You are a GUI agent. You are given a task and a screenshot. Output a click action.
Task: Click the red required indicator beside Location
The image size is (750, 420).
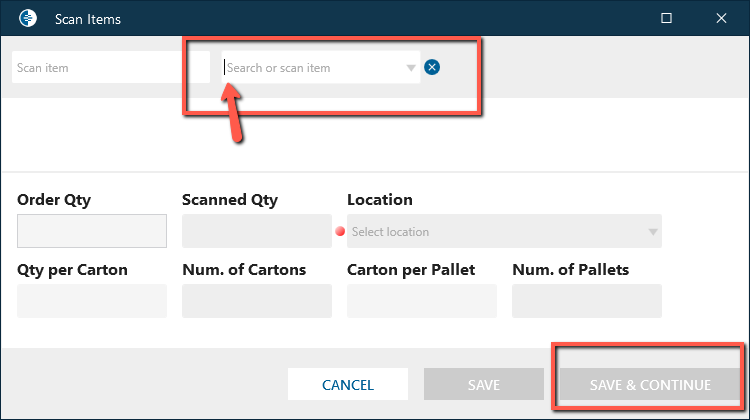[x=340, y=232]
